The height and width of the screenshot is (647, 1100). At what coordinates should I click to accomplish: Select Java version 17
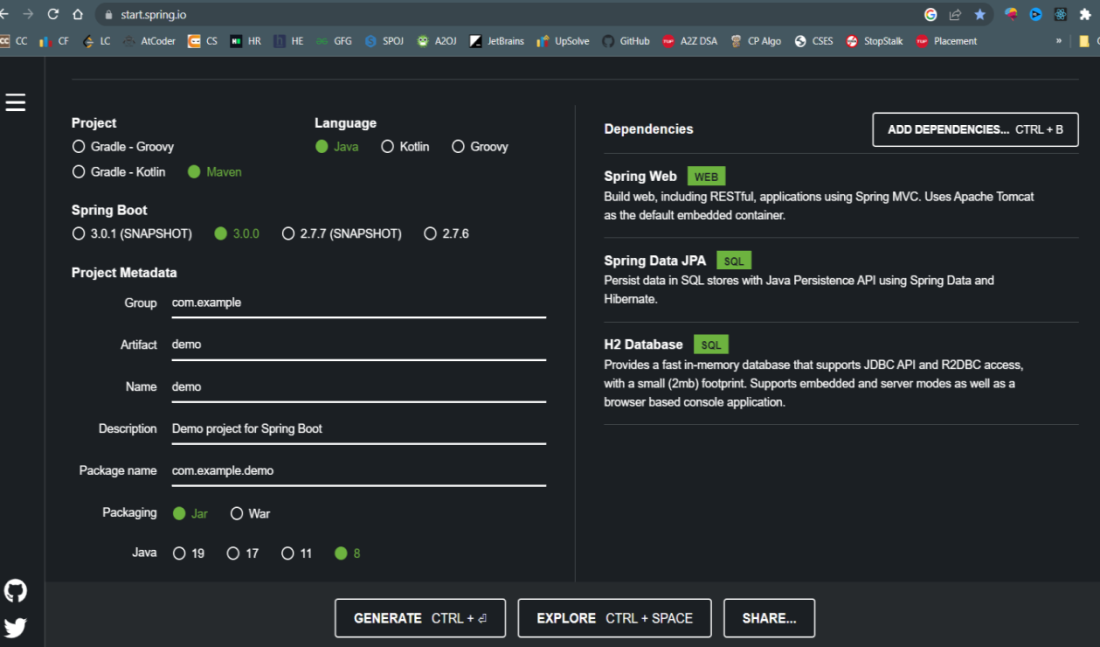click(243, 554)
